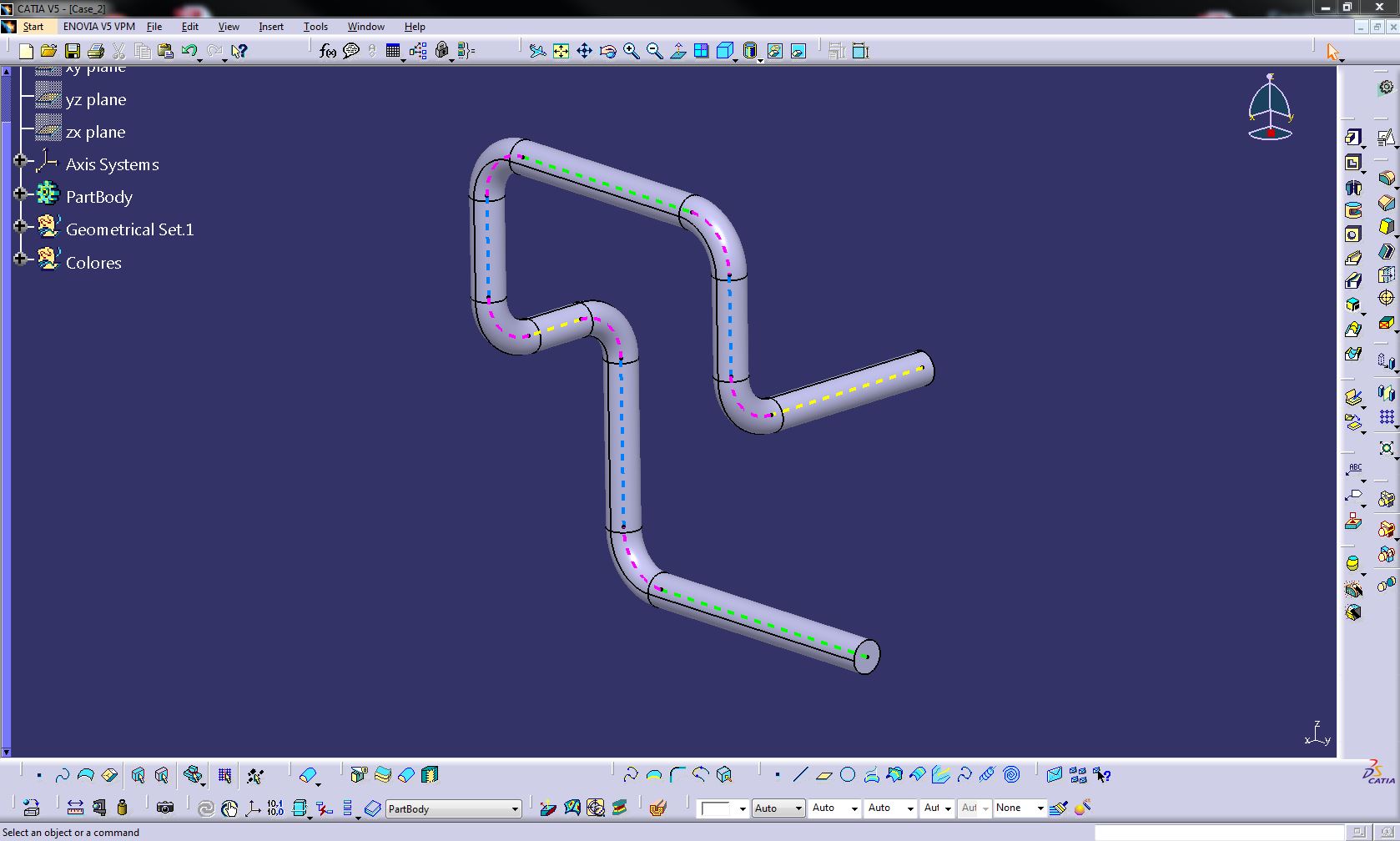Open the PartBody dropdown in bottom toolbar
The image size is (1400, 841).
click(515, 808)
